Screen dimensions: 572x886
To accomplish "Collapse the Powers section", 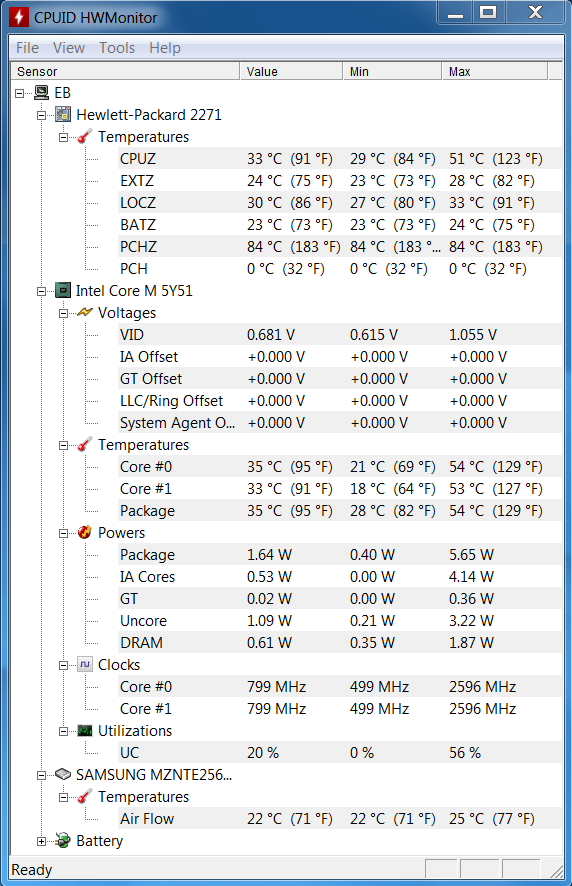I will pos(63,533).
